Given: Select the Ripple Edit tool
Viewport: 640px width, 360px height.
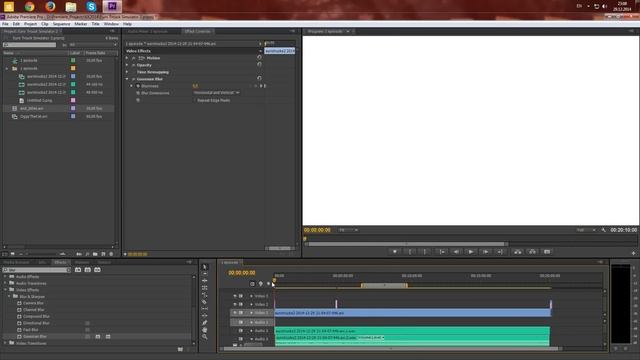Looking at the screenshot, I should (x=205, y=281).
